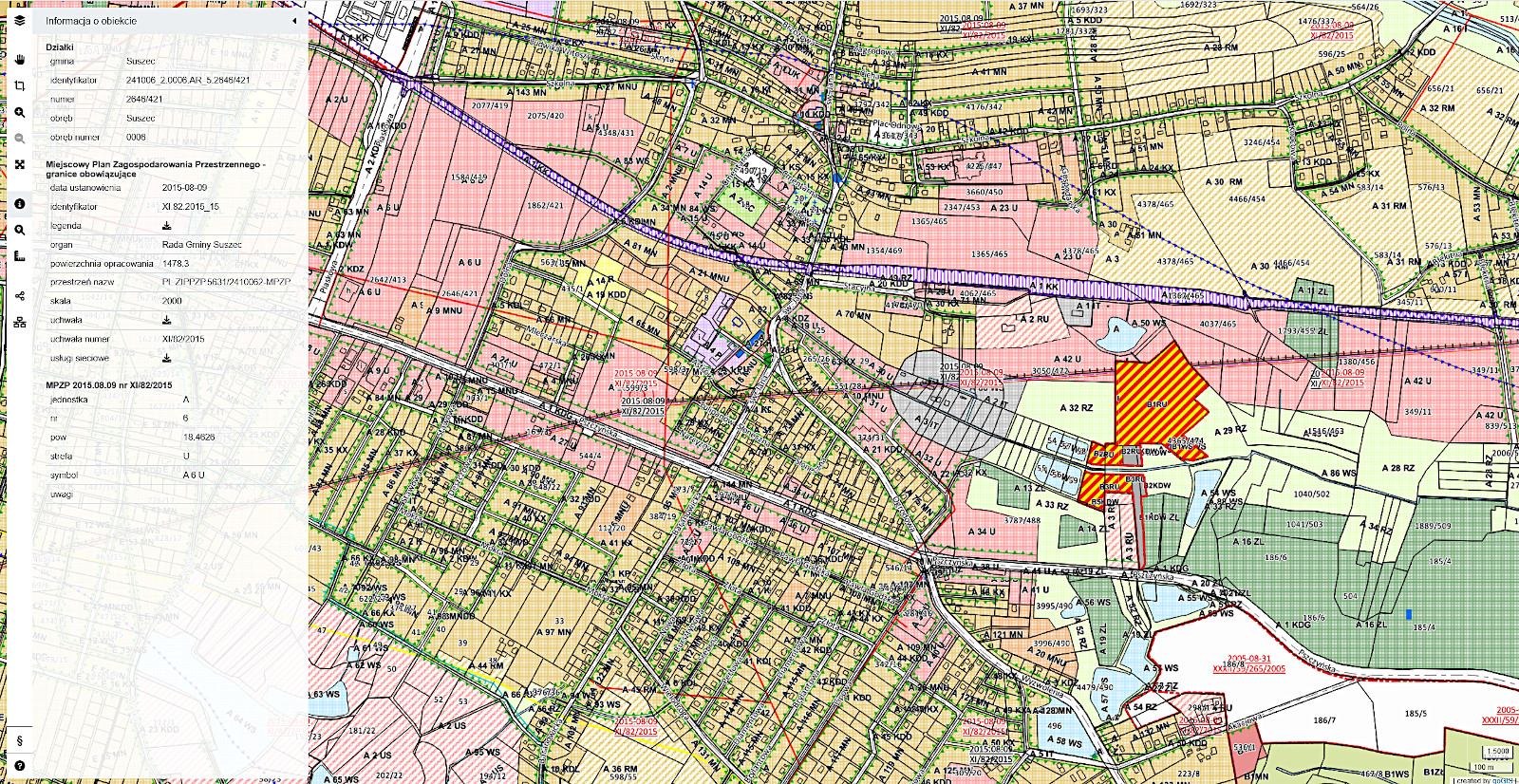This screenshot has width=1519, height=784.
Task: Download the legenda file
Action: click(166, 226)
